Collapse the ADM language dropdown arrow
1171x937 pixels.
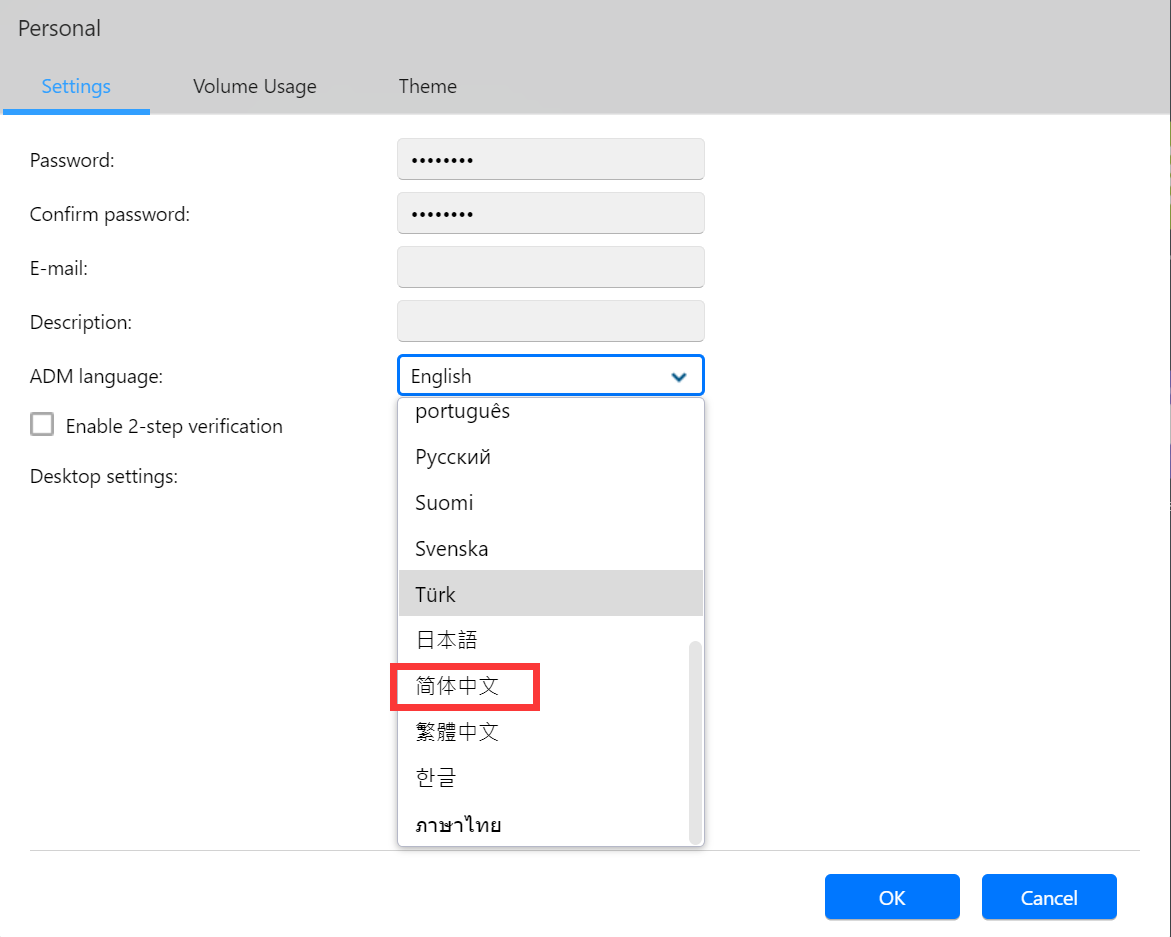(x=679, y=377)
